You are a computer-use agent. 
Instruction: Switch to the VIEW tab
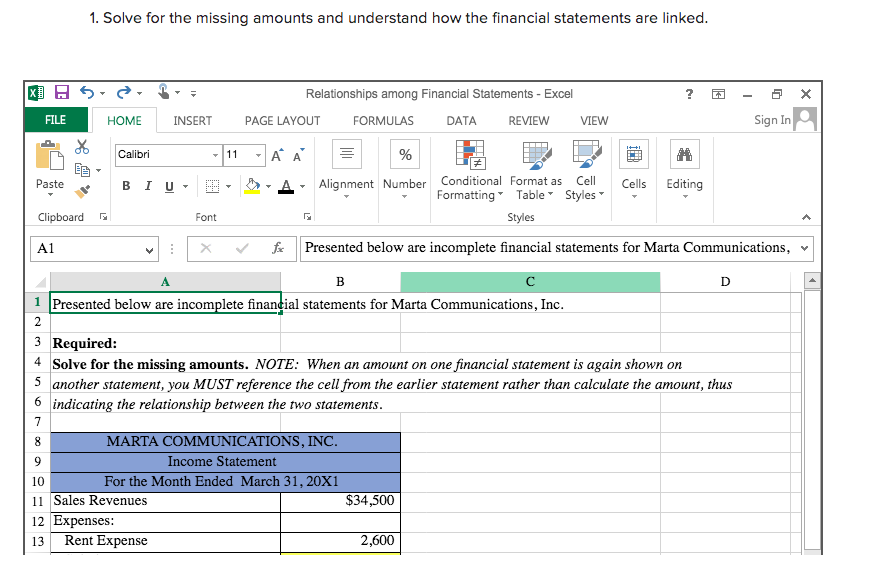[594, 121]
